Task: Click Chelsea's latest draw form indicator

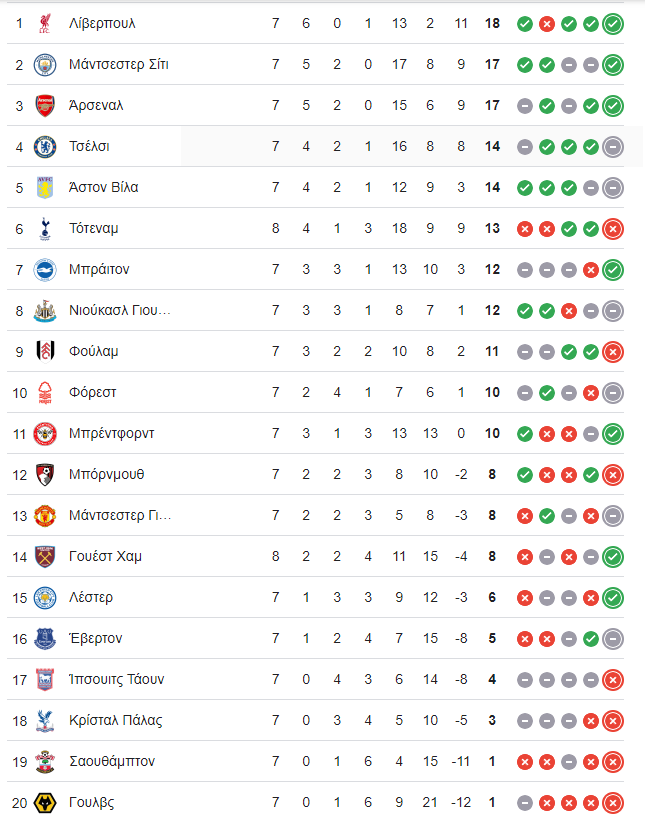Action: (x=613, y=147)
